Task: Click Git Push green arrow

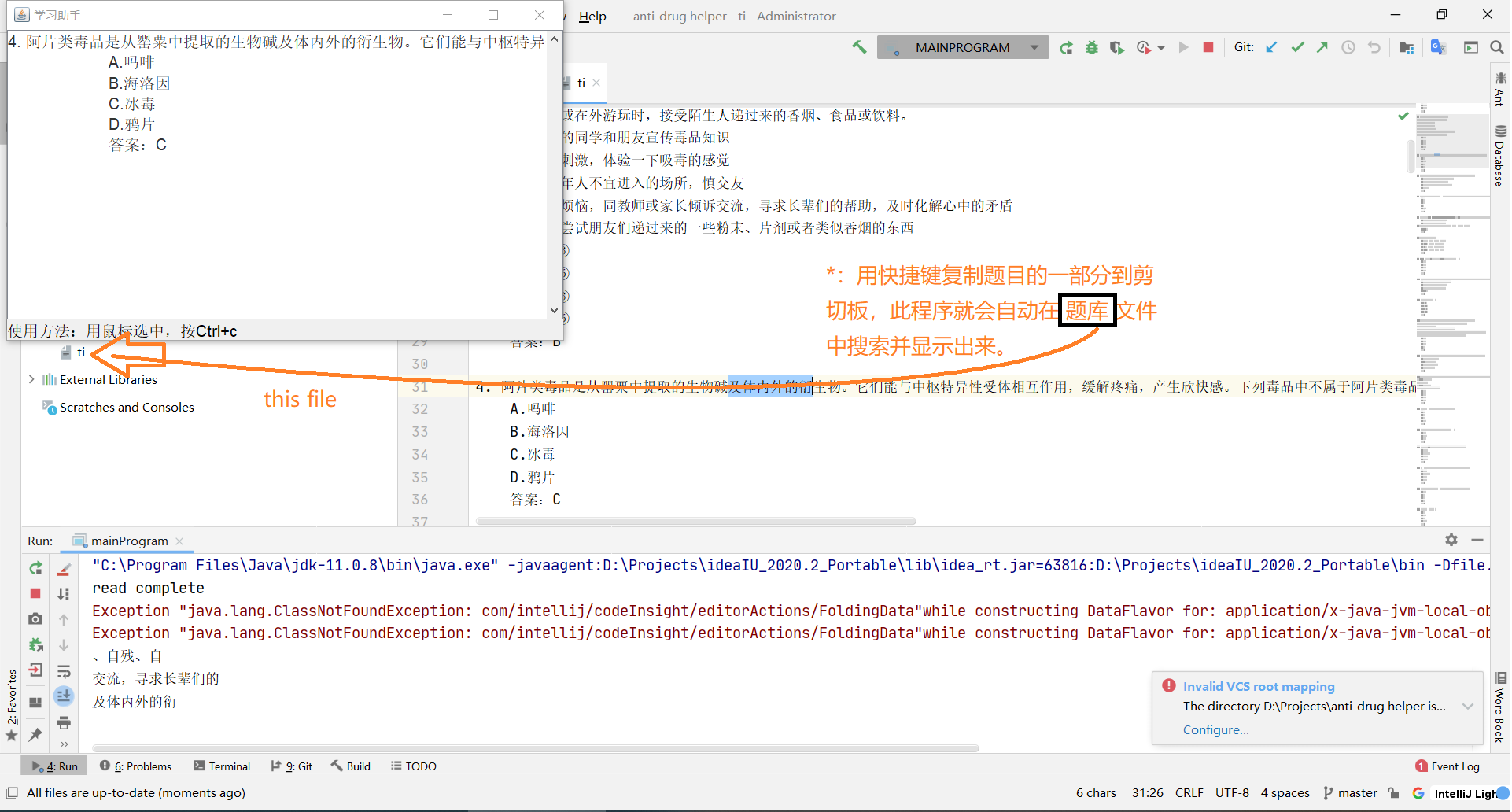Action: [1322, 47]
